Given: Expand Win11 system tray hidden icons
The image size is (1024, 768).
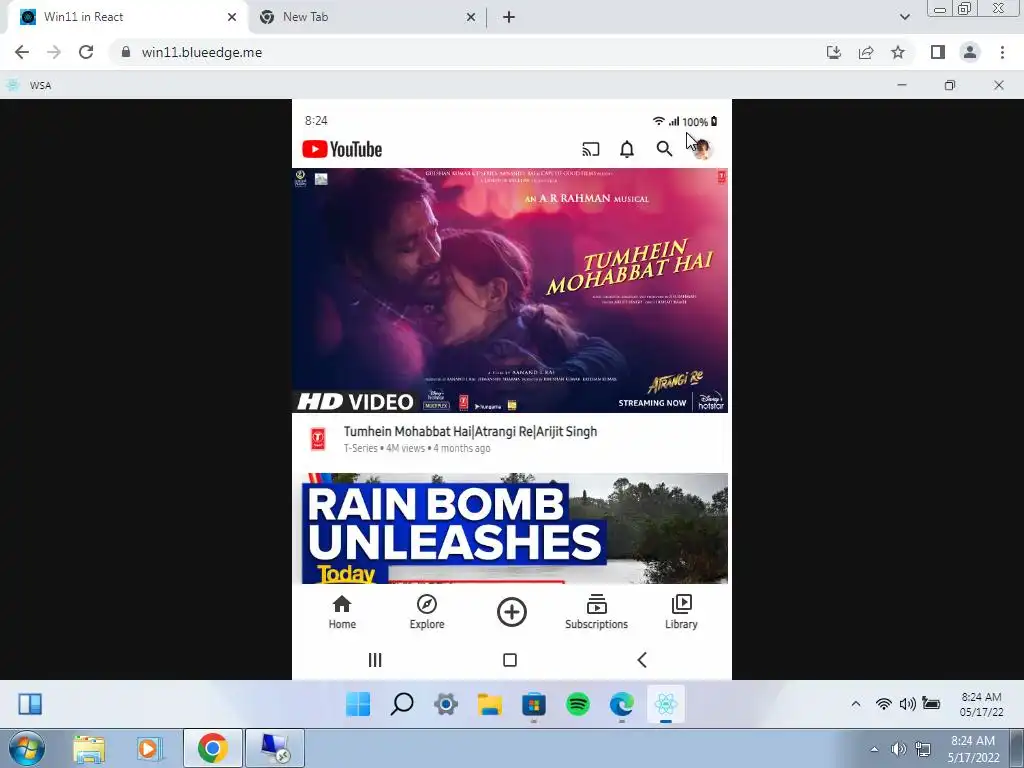Looking at the screenshot, I should point(856,704).
